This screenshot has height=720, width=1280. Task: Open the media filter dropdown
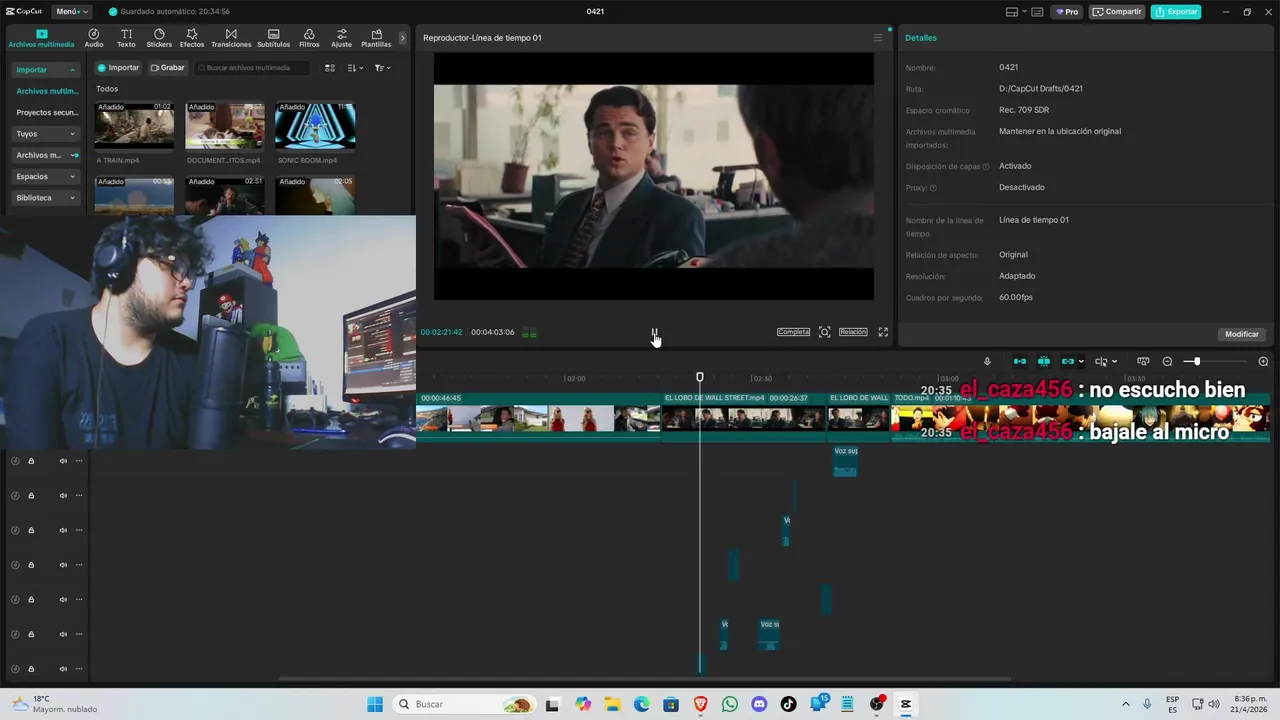(x=382, y=68)
